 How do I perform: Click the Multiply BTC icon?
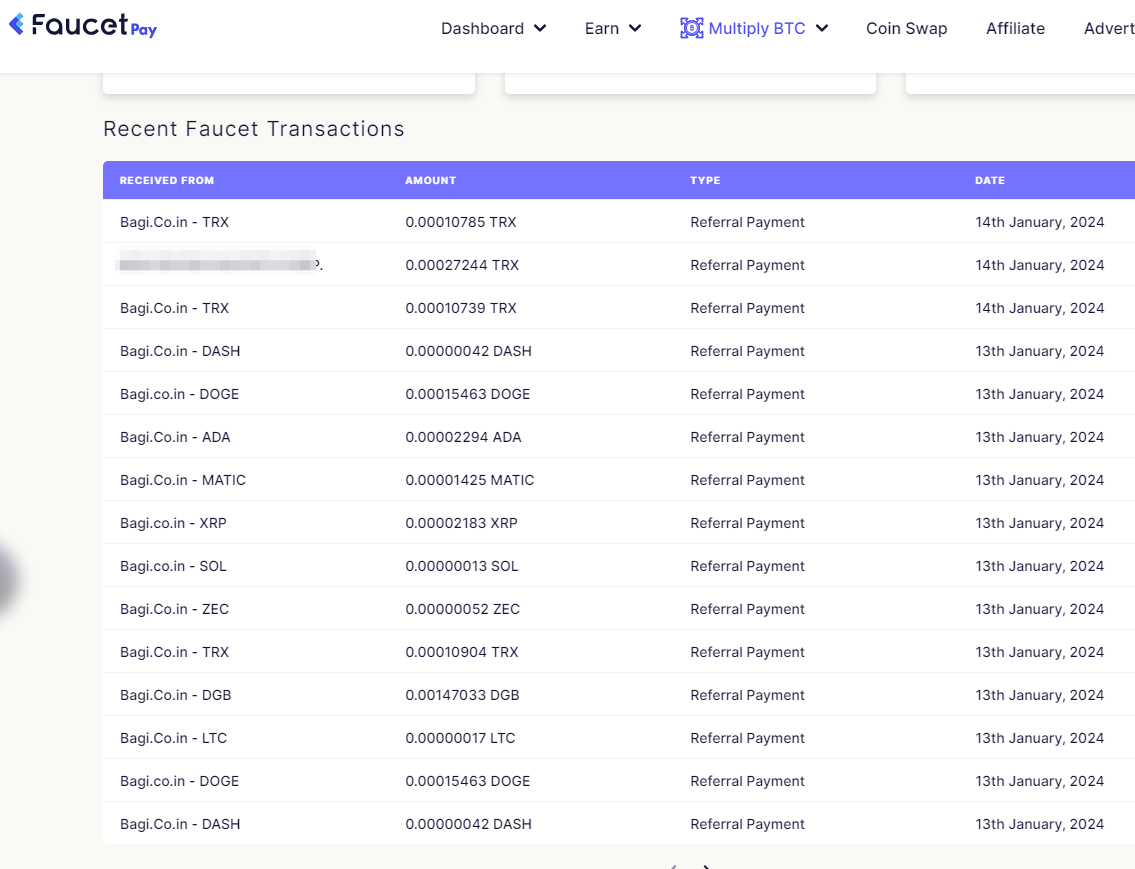pos(691,28)
